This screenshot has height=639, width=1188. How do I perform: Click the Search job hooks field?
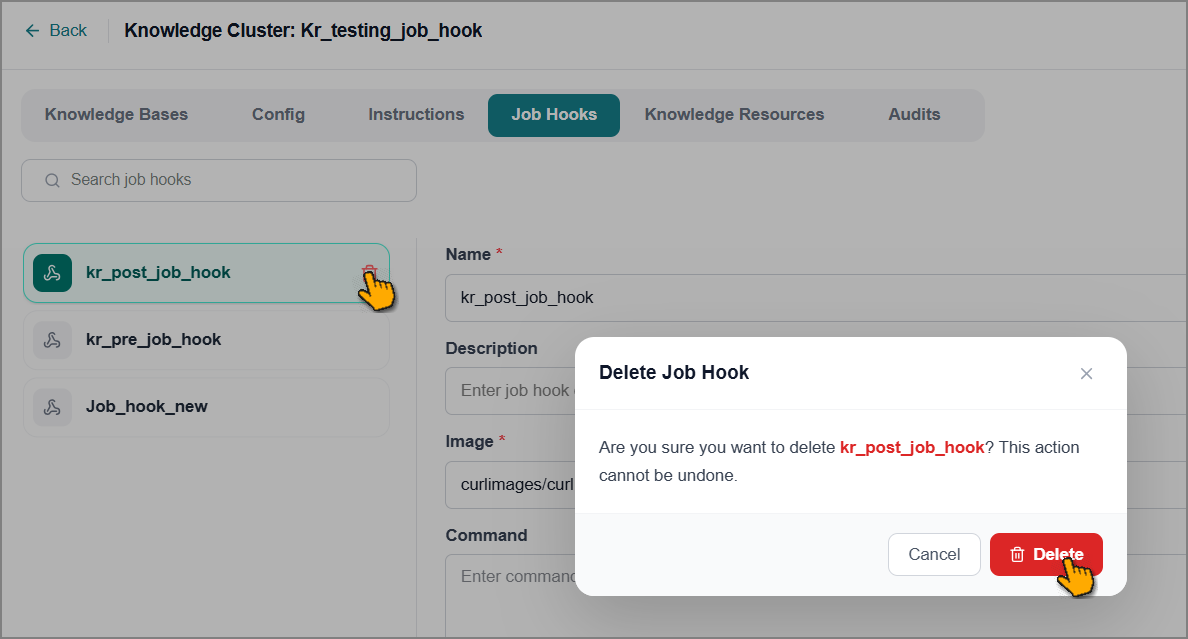point(219,180)
